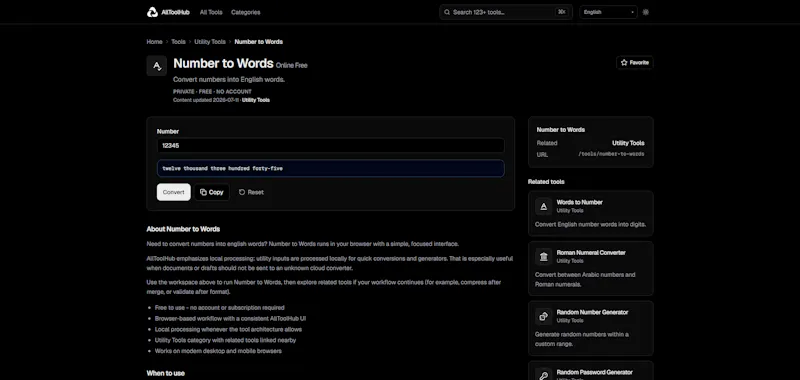
Task: Click the AllToolHub logo icon
Action: click(152, 12)
